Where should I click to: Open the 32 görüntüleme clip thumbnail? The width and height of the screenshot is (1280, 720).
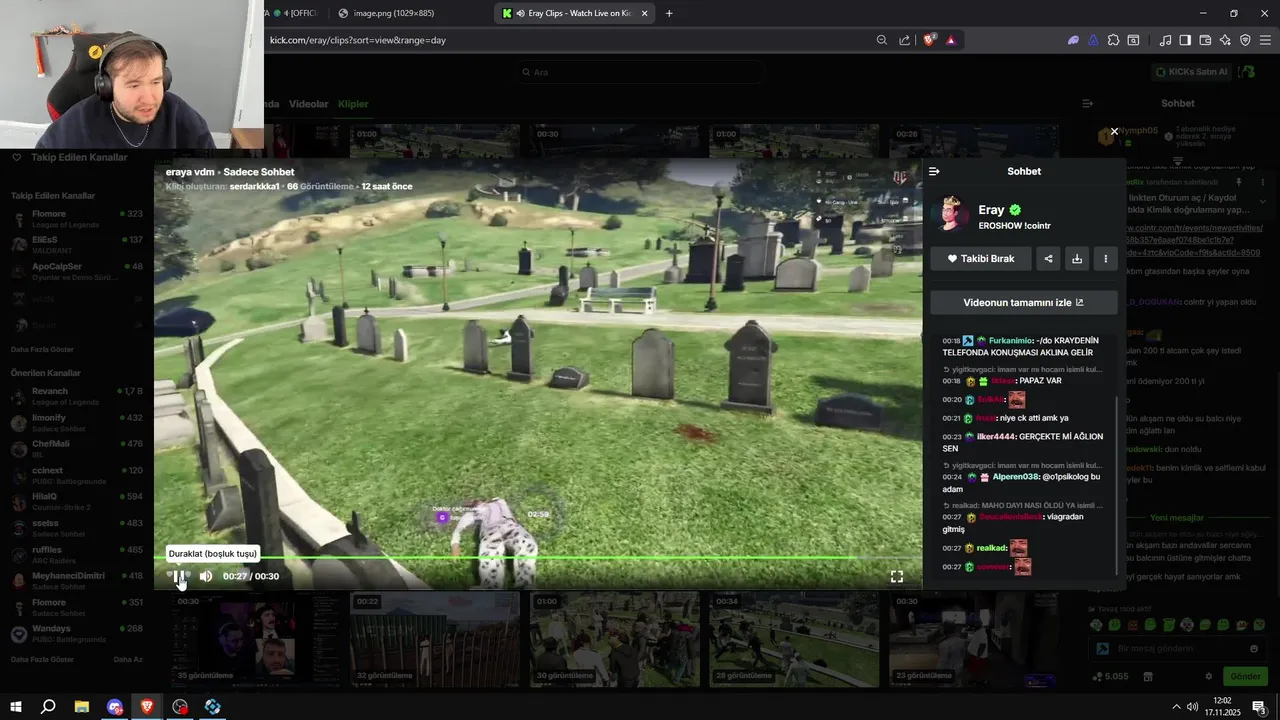click(435, 640)
